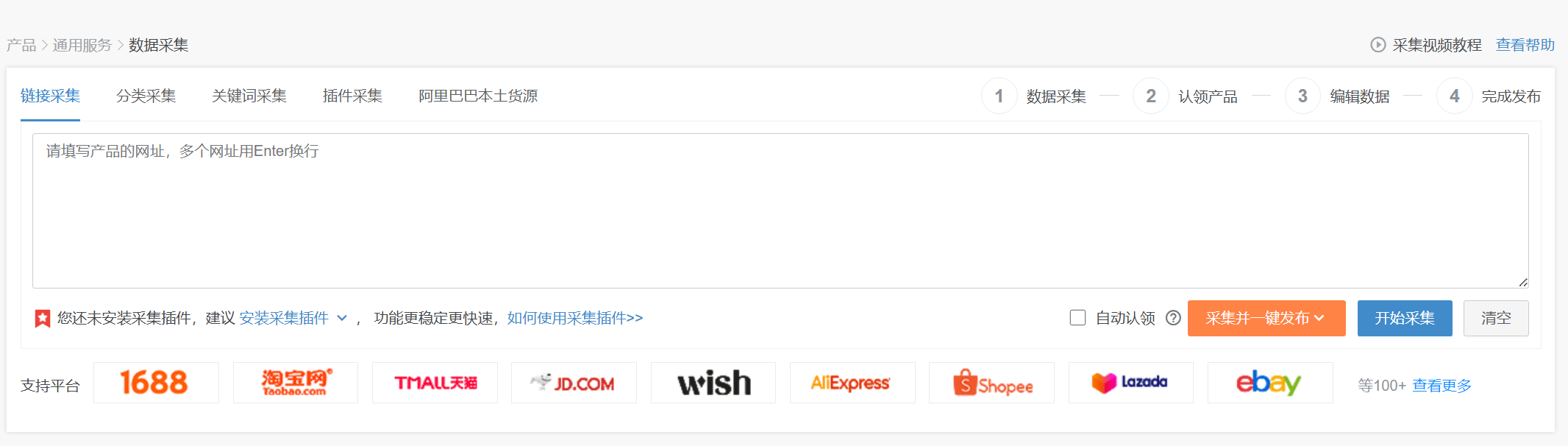Choose the Shopee platform logo

click(x=991, y=383)
